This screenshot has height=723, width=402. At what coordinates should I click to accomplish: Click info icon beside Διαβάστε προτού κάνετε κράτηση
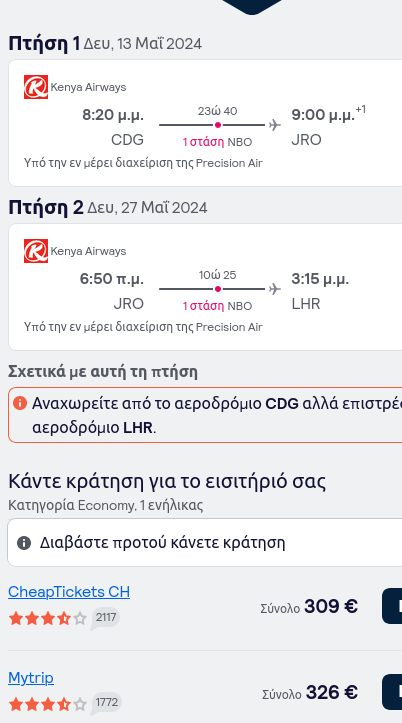pyautogui.click(x=24, y=543)
